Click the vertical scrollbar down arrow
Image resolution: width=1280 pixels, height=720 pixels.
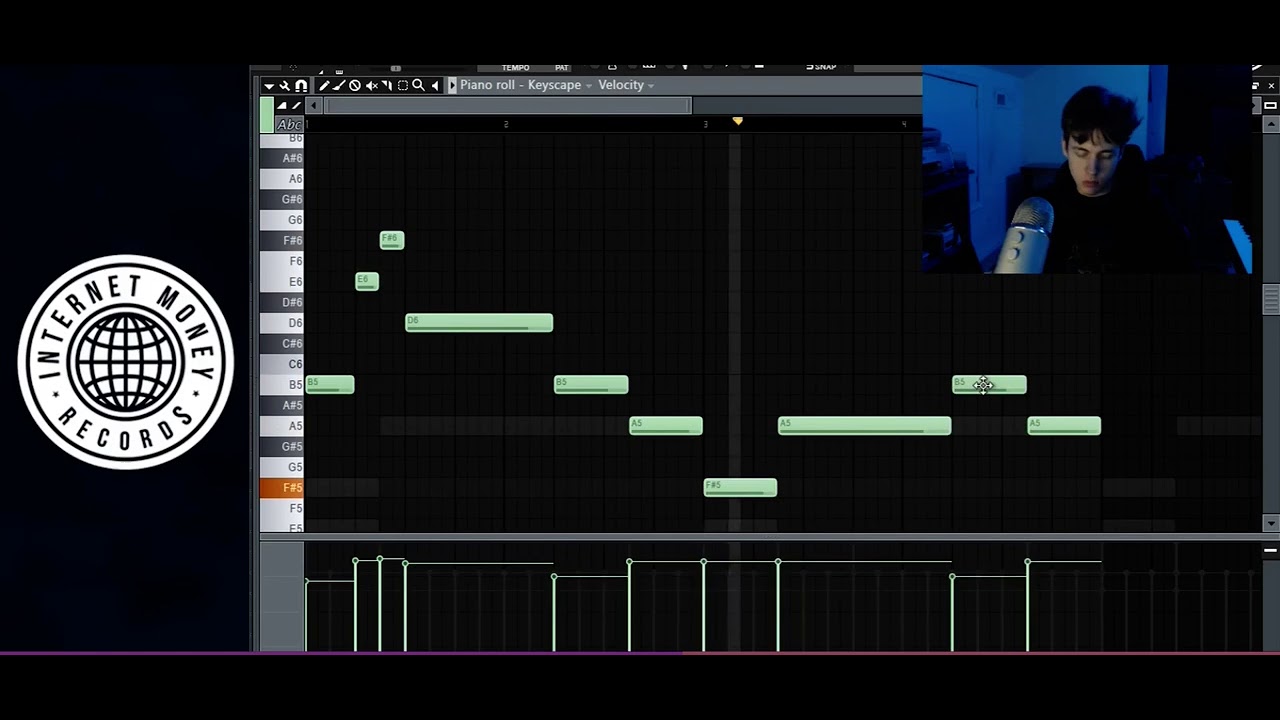coord(1271,523)
